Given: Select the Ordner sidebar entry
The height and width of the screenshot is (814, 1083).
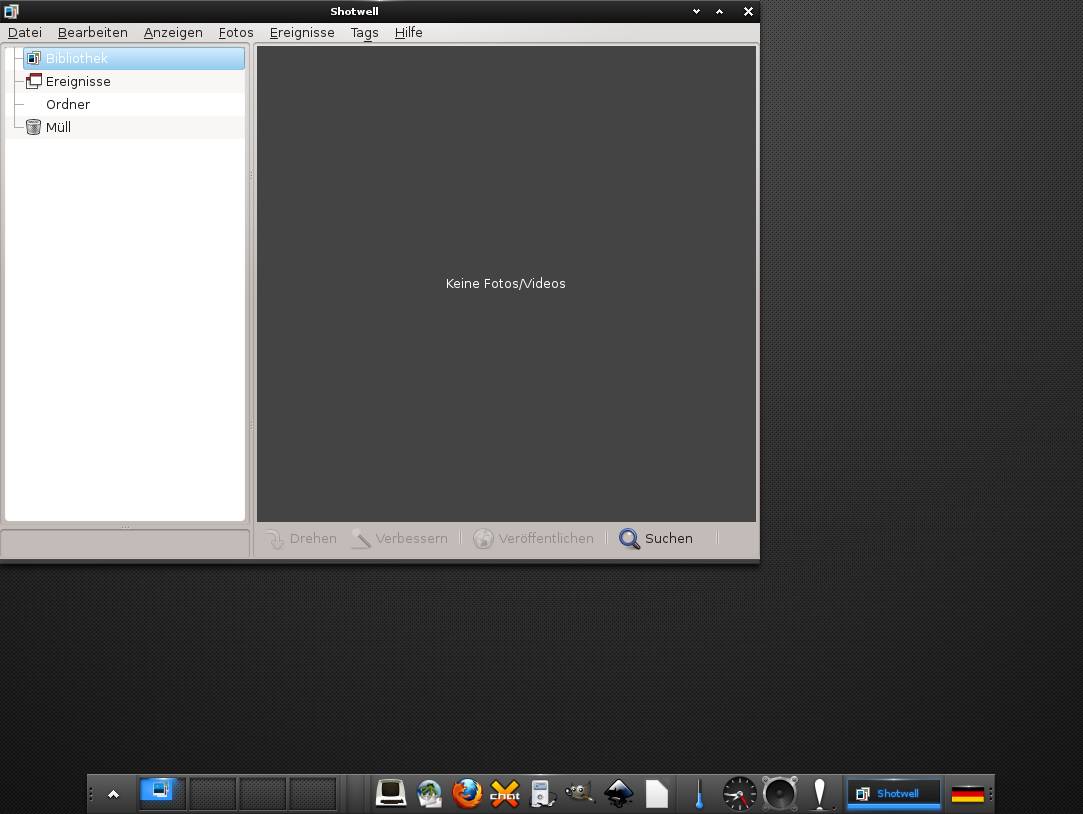Looking at the screenshot, I should [68, 105].
